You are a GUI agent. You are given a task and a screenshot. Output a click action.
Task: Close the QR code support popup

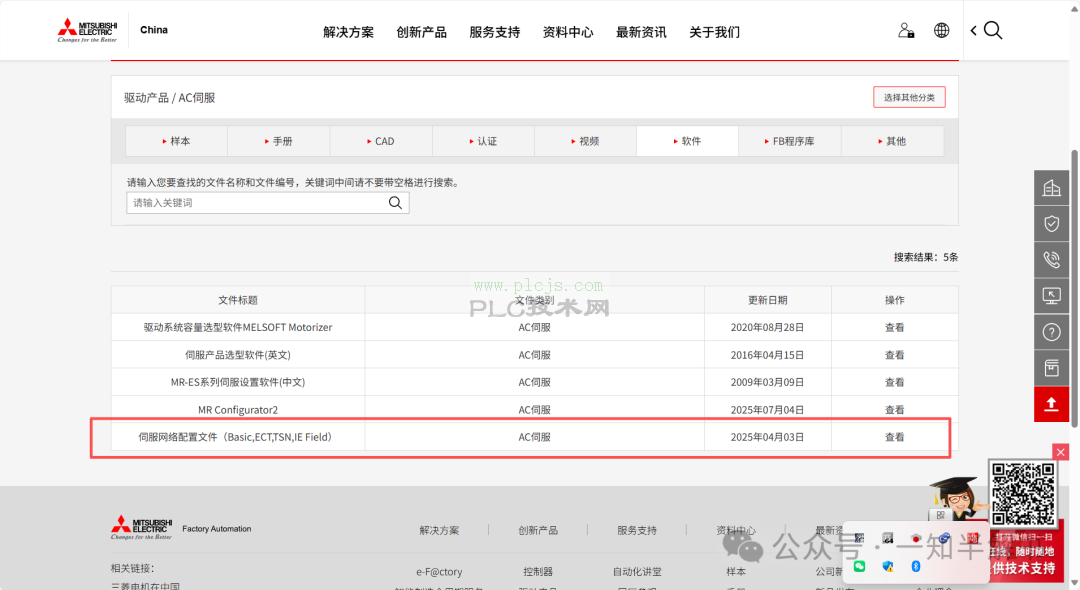[x=1061, y=452]
